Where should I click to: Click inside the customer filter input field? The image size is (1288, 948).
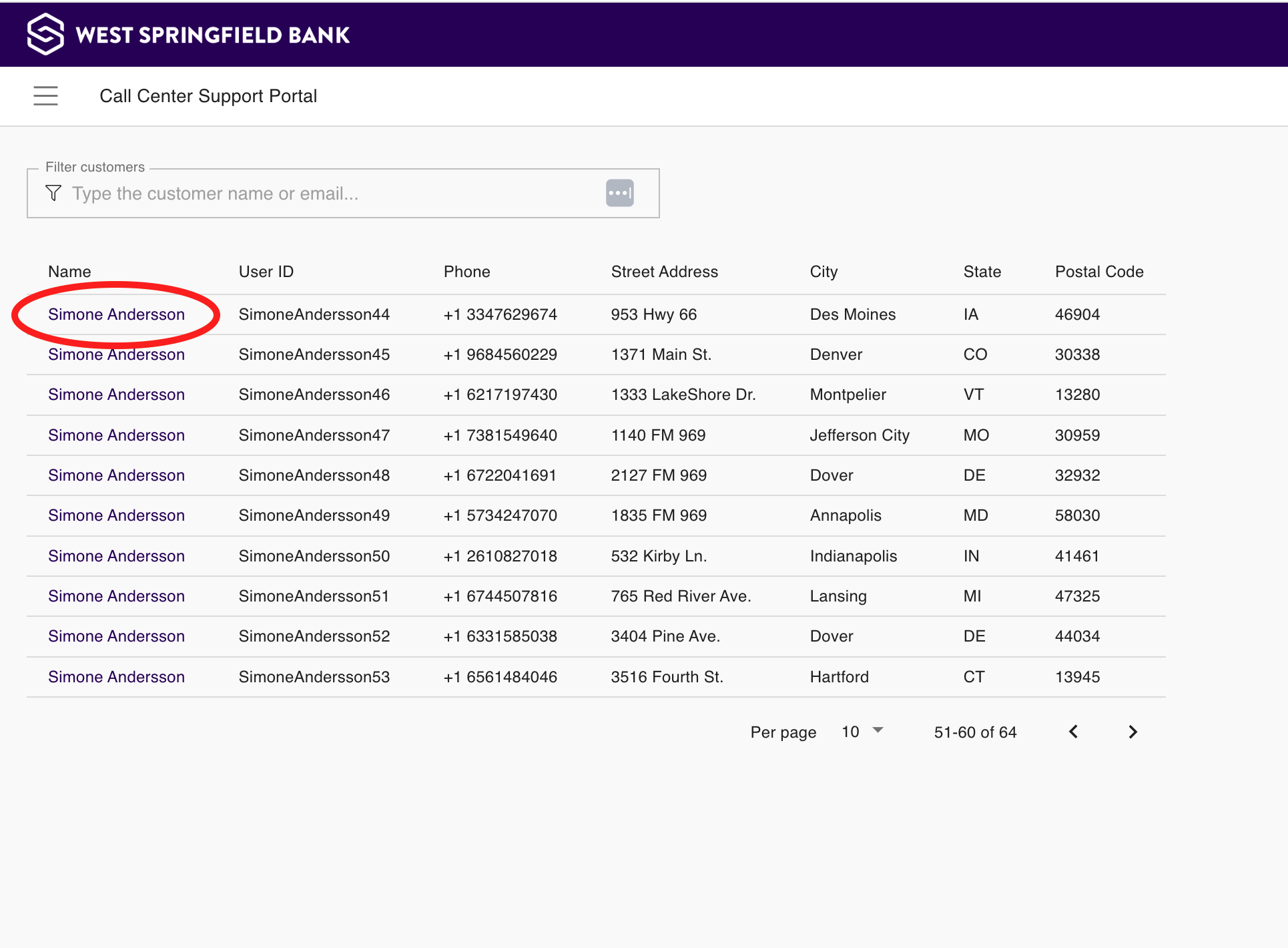tap(300, 193)
